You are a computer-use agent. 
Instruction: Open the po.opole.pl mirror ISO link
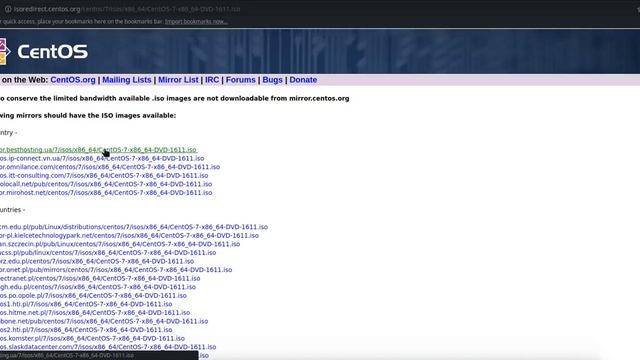tap(93, 296)
